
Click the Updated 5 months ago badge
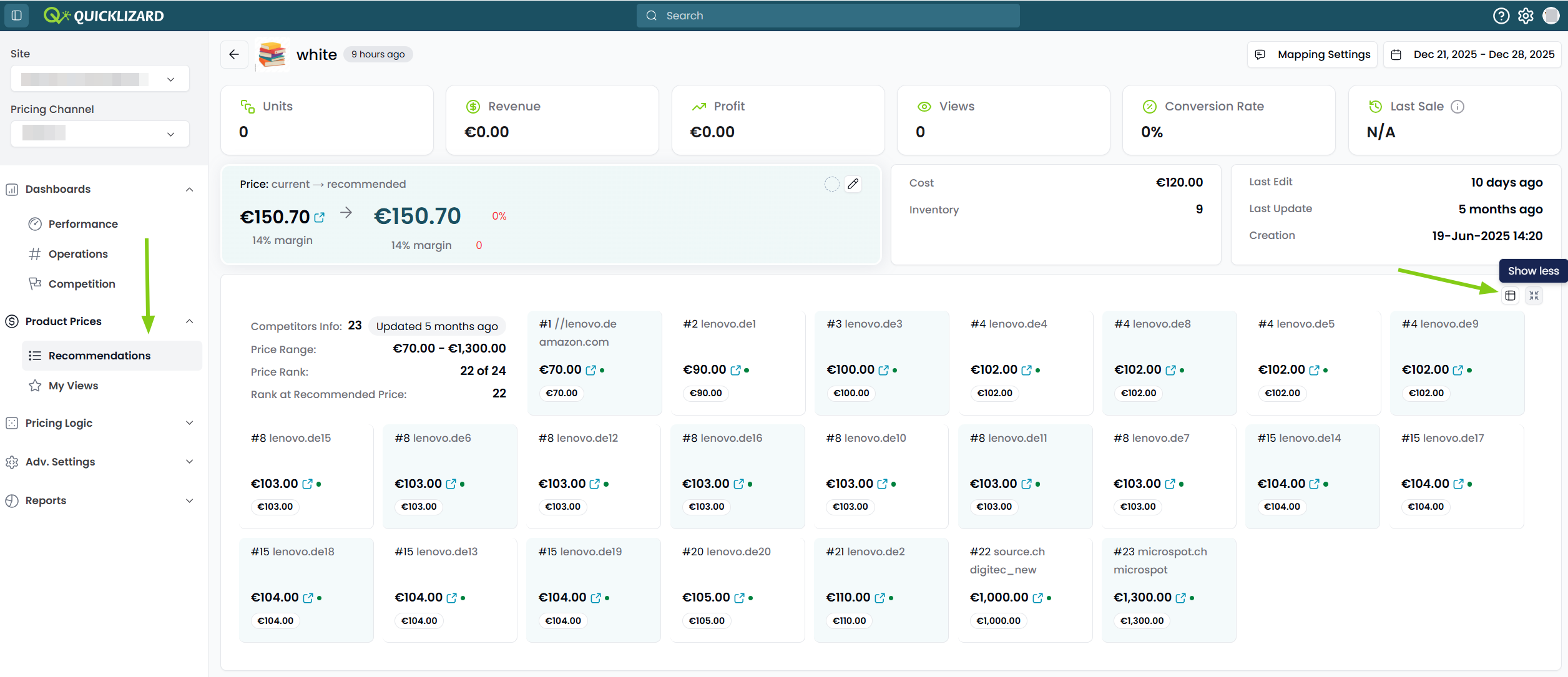(x=437, y=326)
